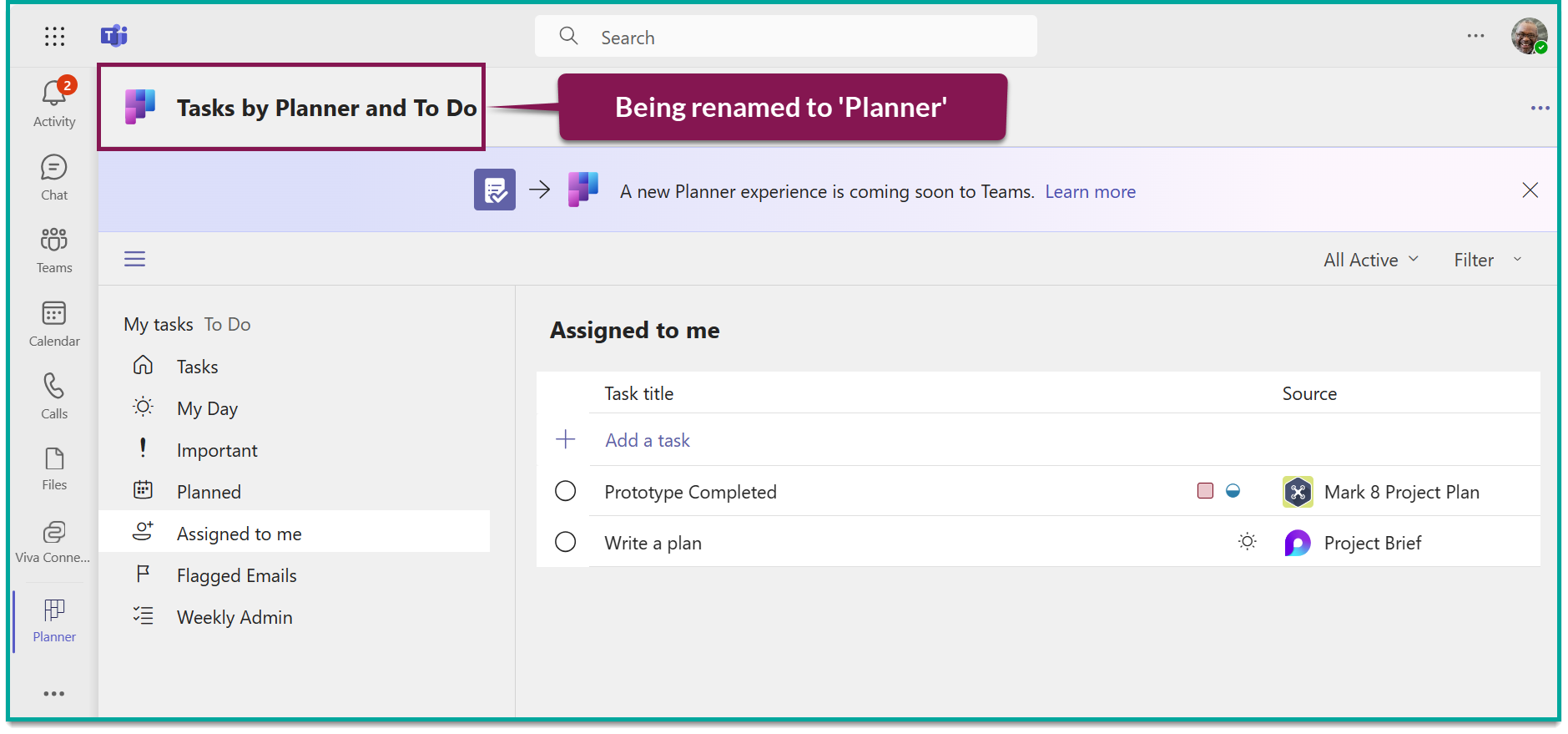Mark 'Prototype Completed' task as complete
Image resolution: width=1568 pixels, height=734 pixels.
(566, 491)
